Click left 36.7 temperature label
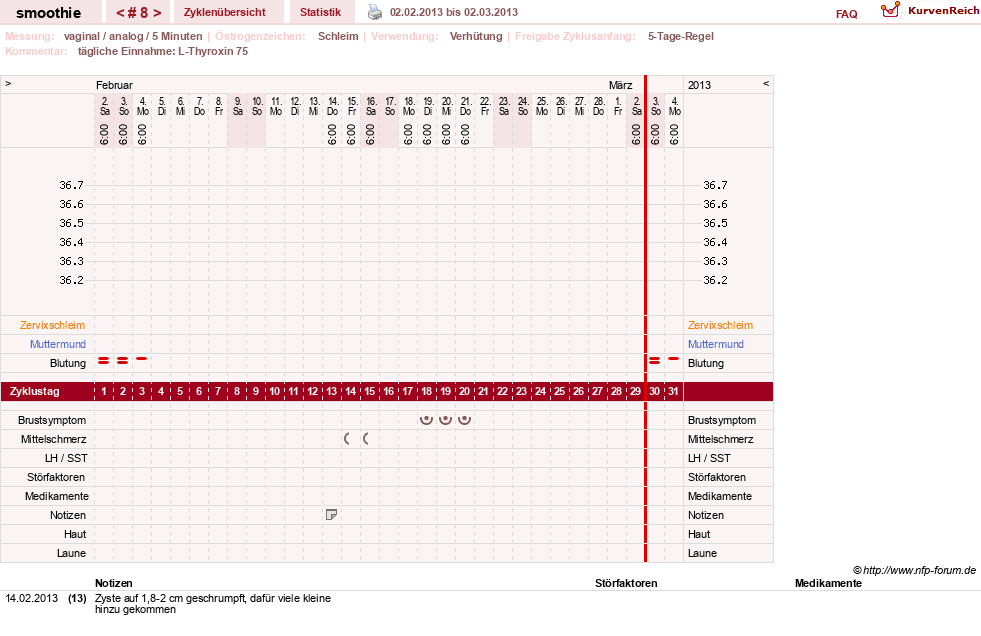Viewport: 981px width, 636px height. (x=71, y=185)
